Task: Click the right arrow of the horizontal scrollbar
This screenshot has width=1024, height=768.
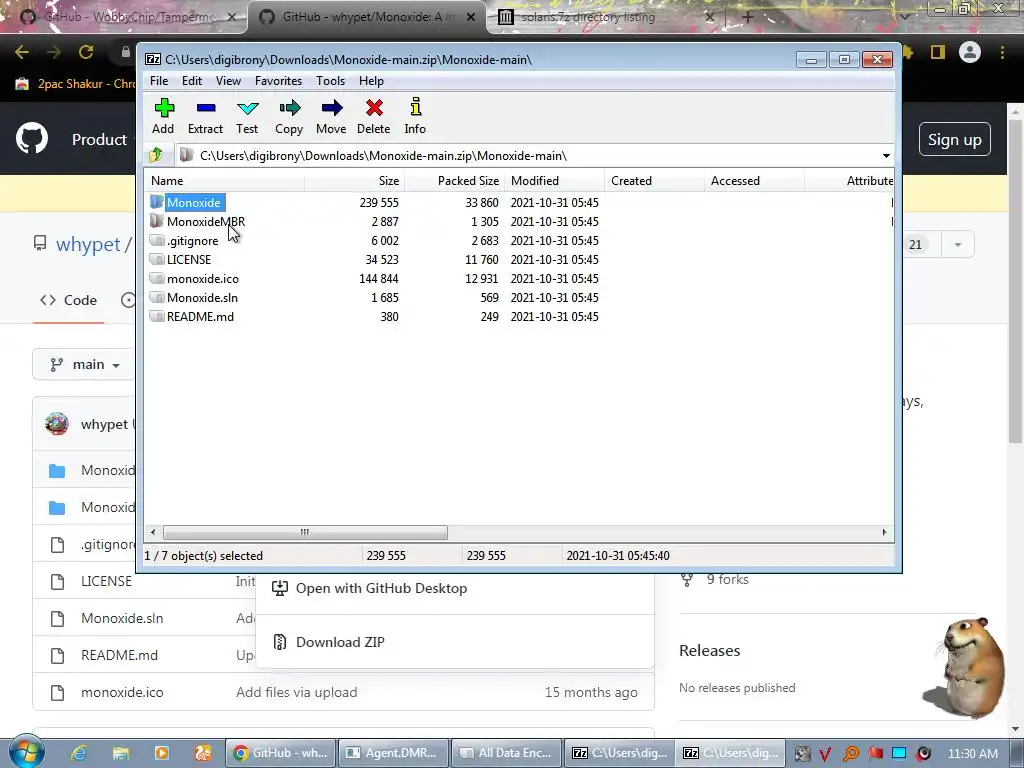Action: (884, 532)
